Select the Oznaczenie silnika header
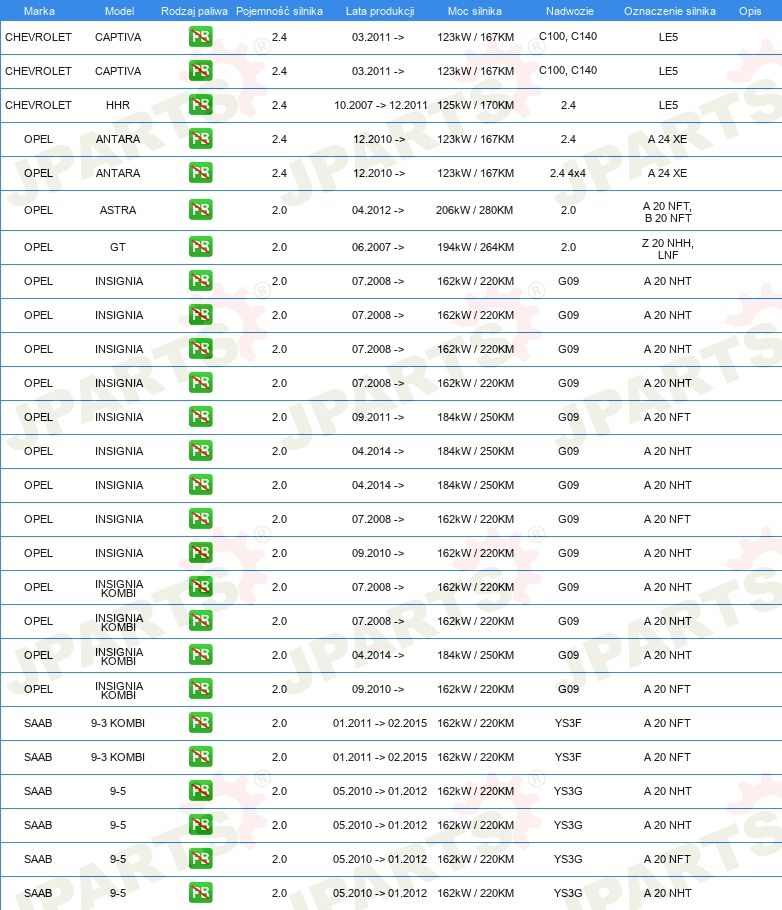The width and height of the screenshot is (782, 910). [x=669, y=11]
